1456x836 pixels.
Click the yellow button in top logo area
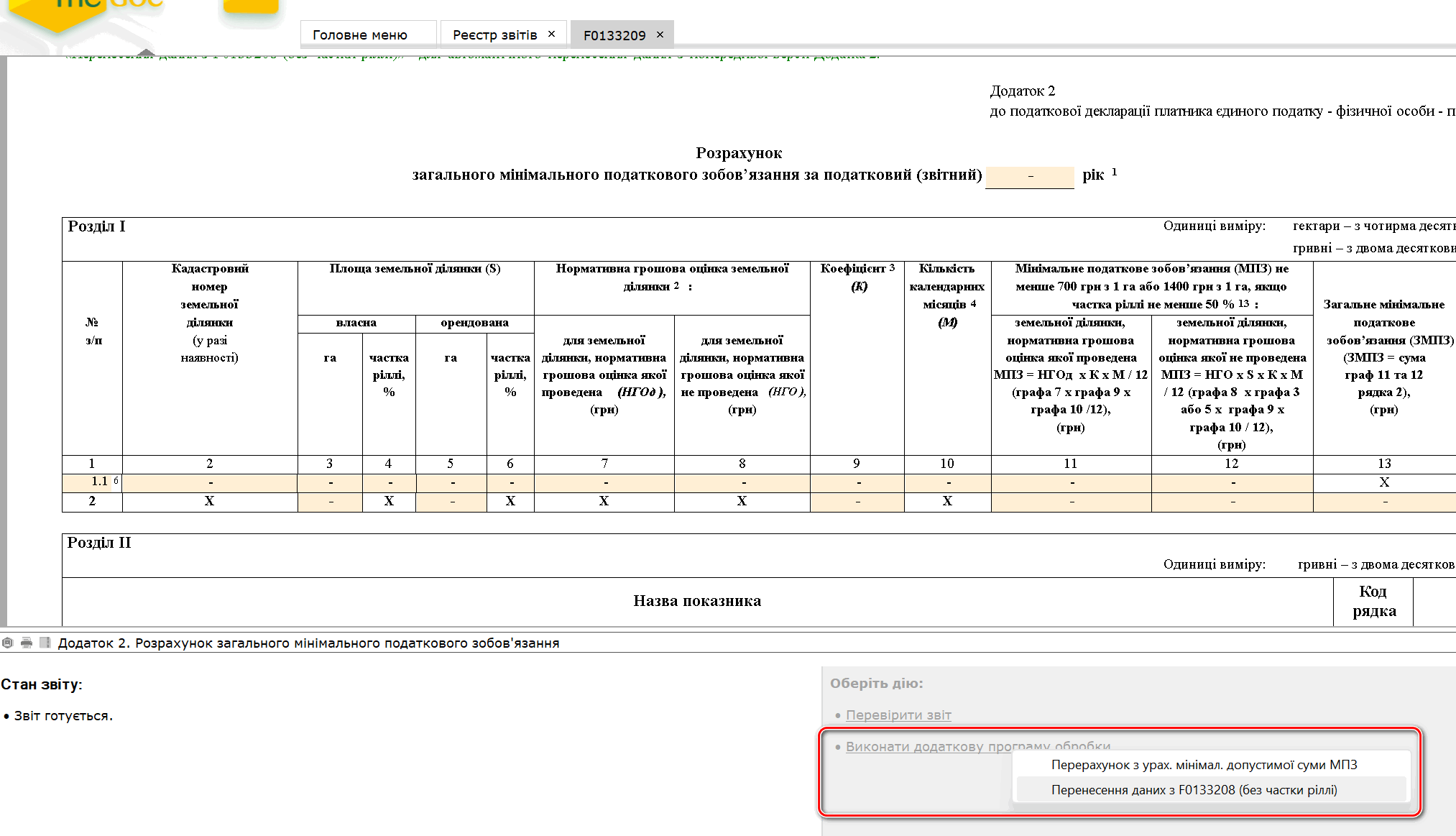[x=251, y=7]
